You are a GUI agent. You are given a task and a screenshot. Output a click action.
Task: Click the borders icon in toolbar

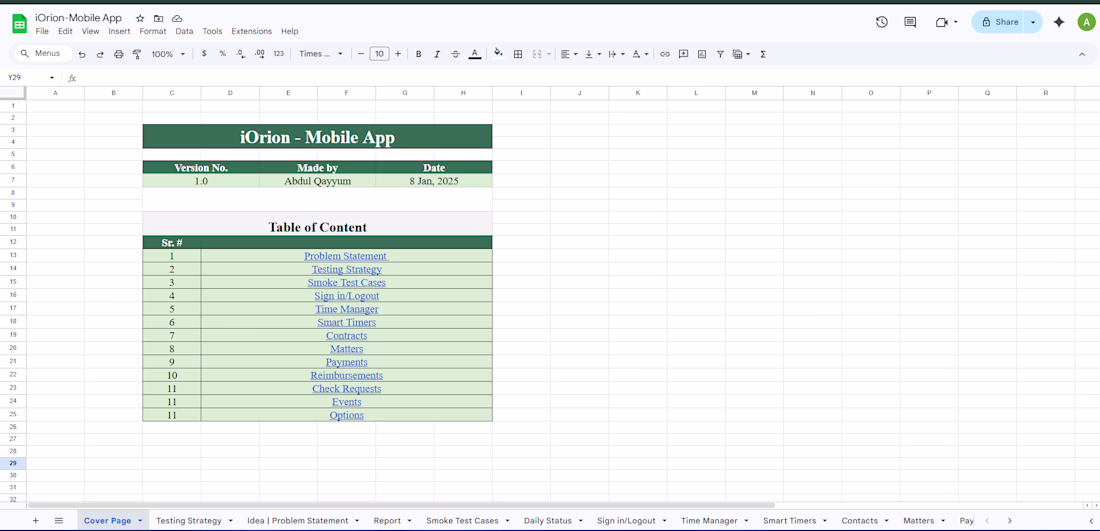[x=518, y=54]
